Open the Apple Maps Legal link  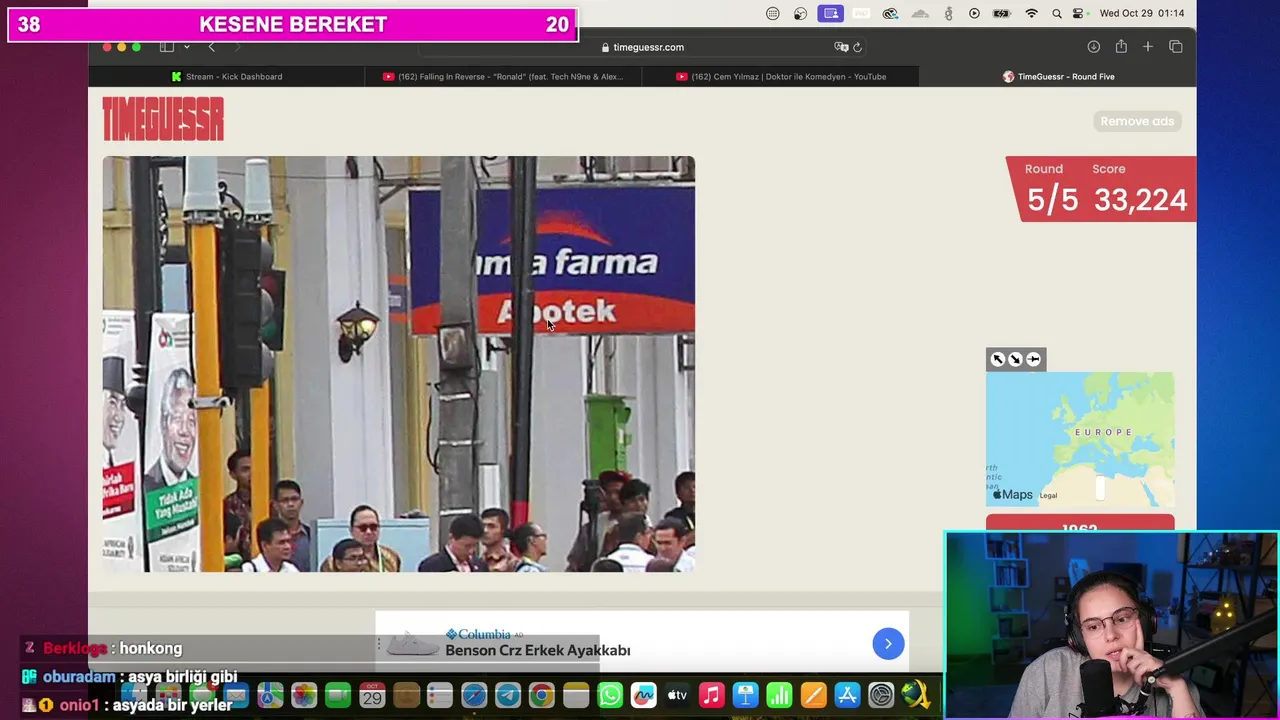click(1048, 495)
